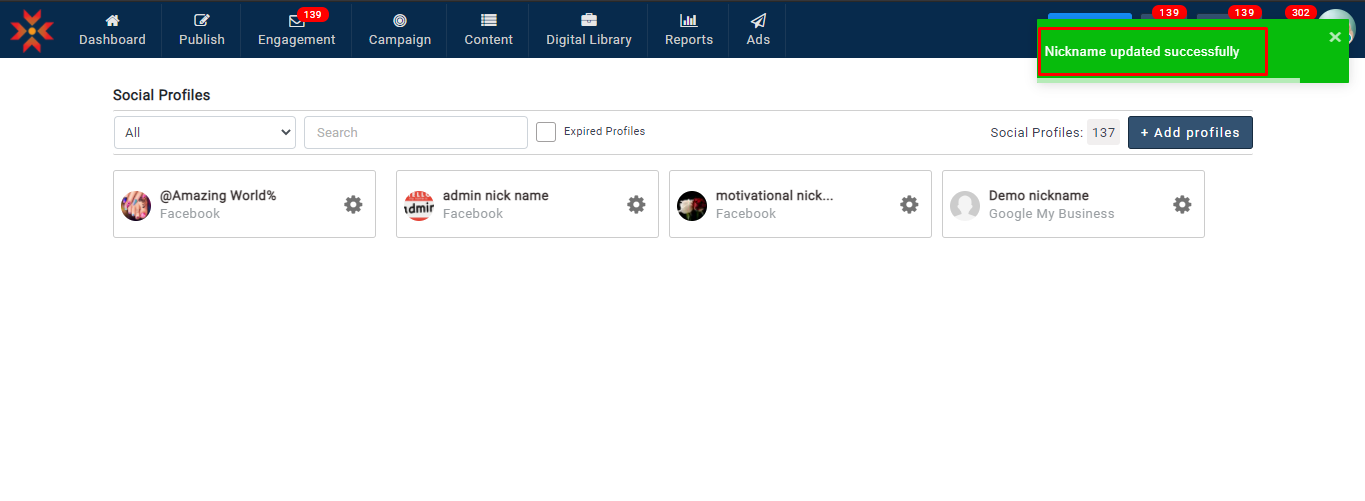Open settings gear for admin nick name

(636, 204)
